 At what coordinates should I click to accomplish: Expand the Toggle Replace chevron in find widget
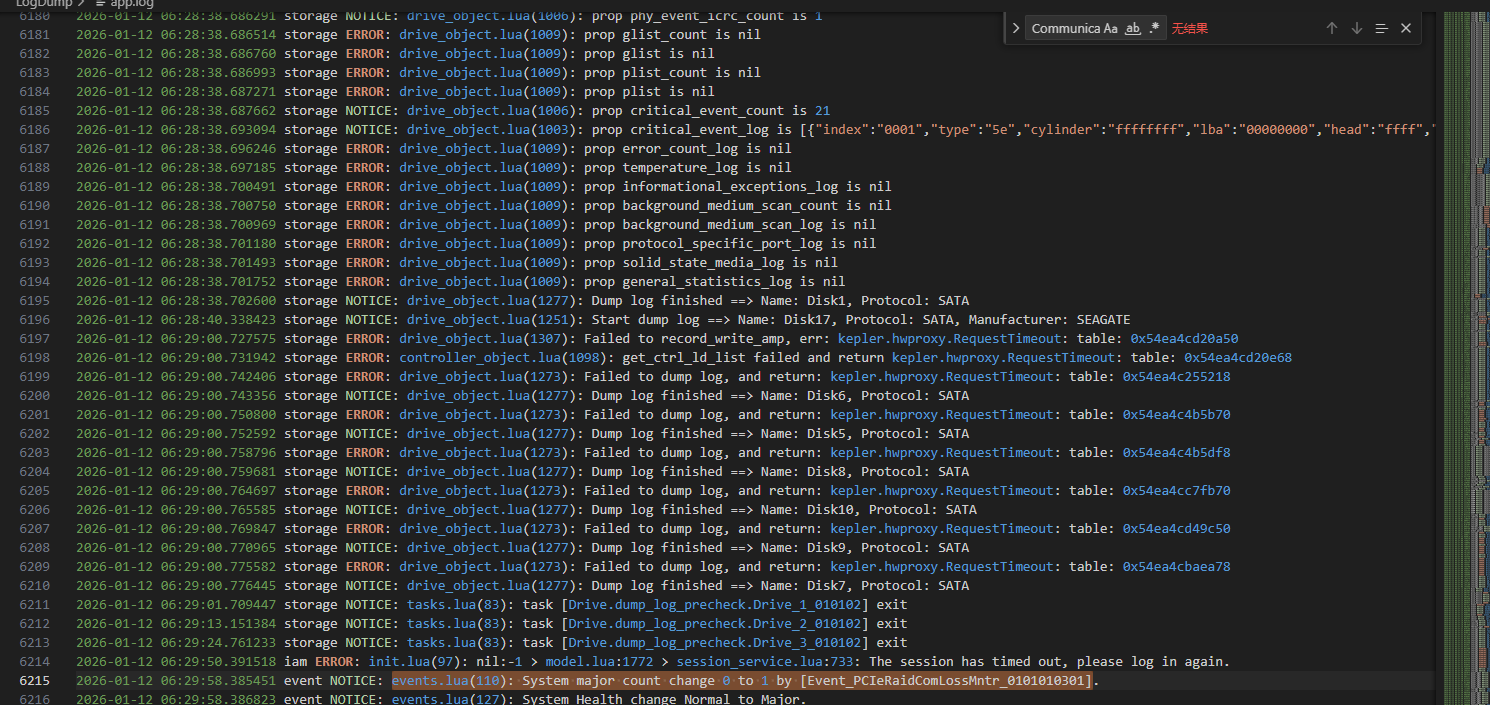[x=1016, y=28]
